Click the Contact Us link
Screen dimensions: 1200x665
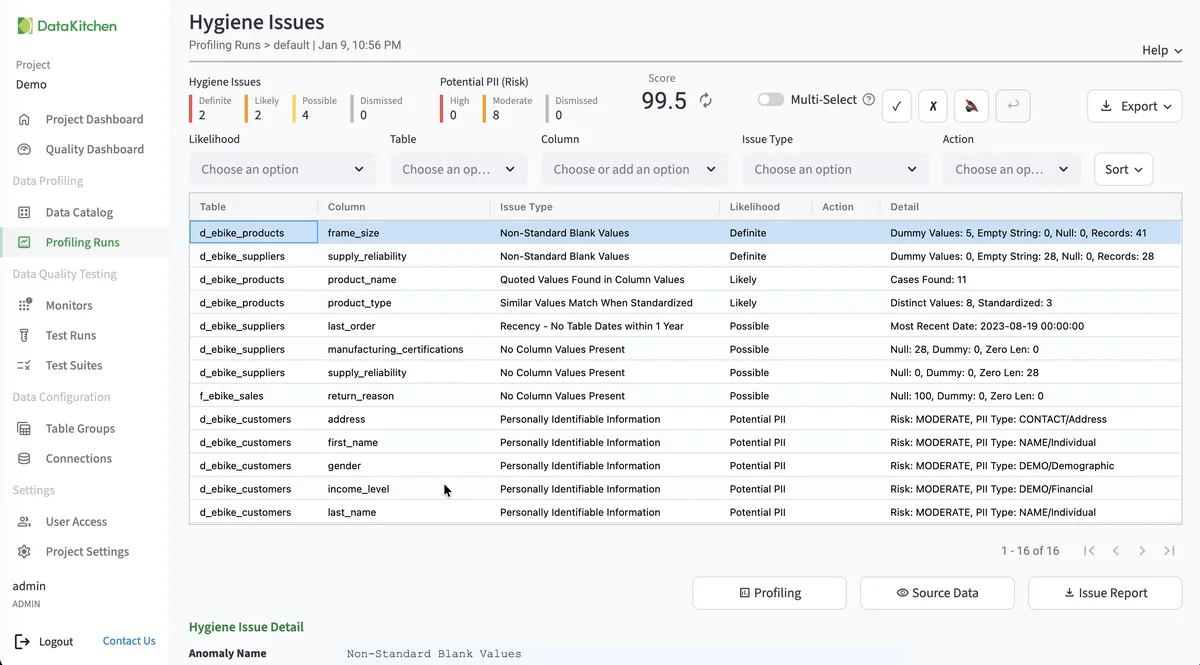(129, 641)
